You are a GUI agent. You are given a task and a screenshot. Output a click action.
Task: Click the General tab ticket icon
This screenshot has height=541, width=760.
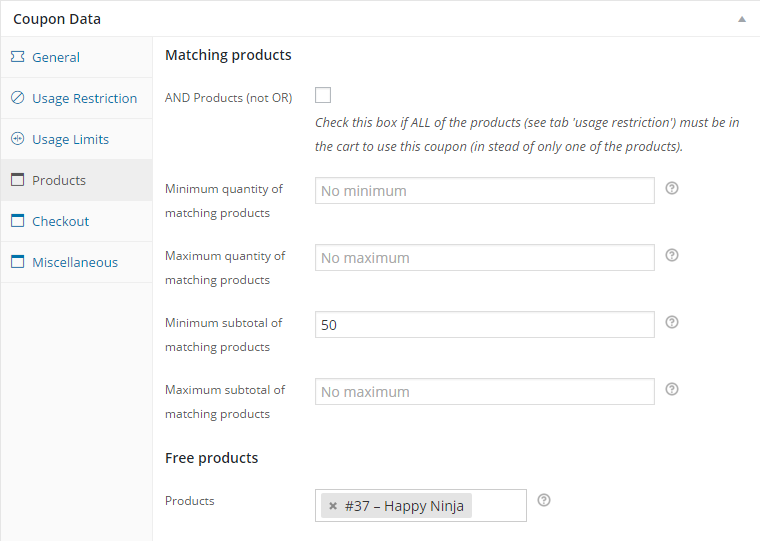point(17,57)
